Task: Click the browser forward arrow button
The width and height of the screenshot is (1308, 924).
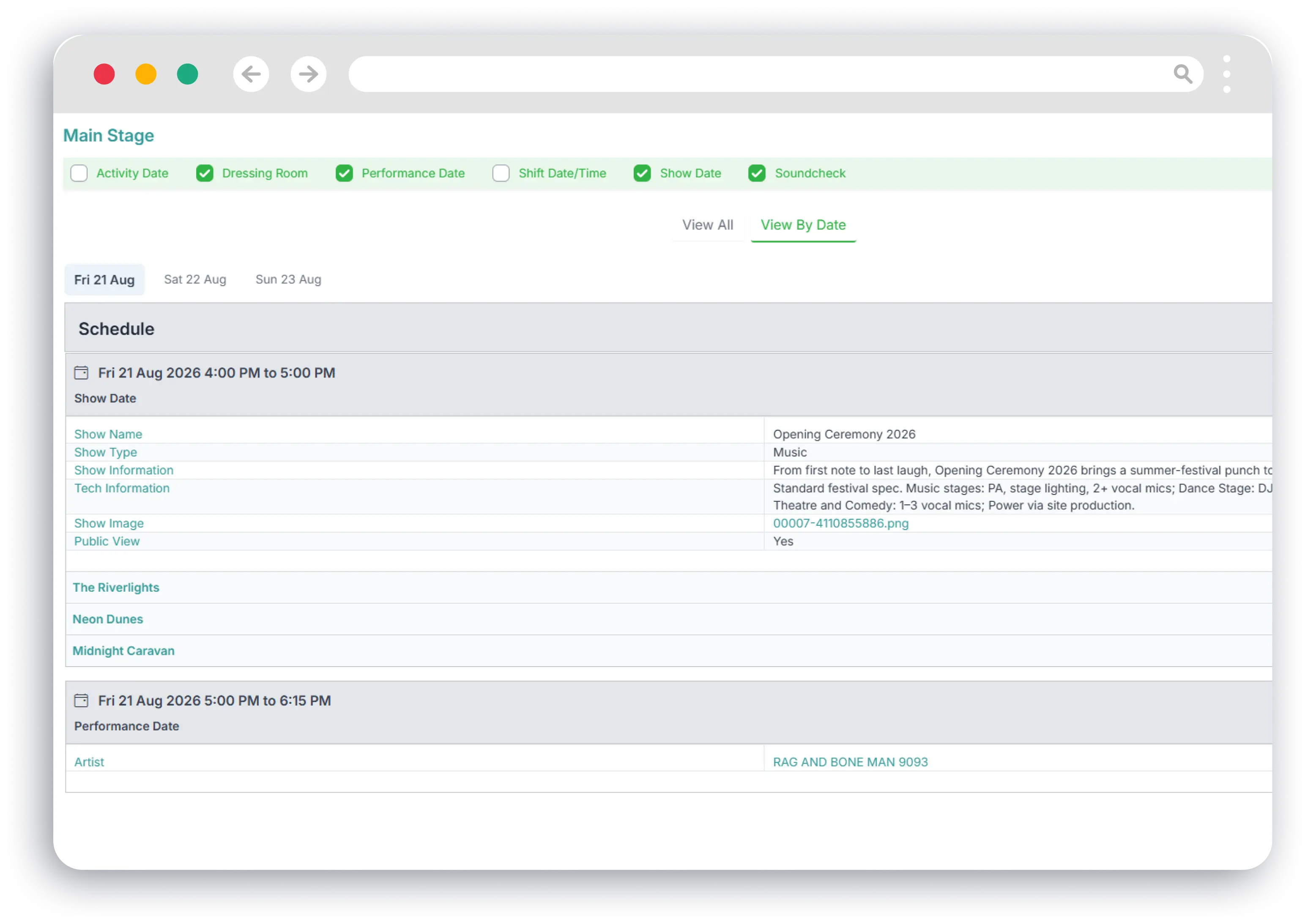Action: (x=308, y=74)
